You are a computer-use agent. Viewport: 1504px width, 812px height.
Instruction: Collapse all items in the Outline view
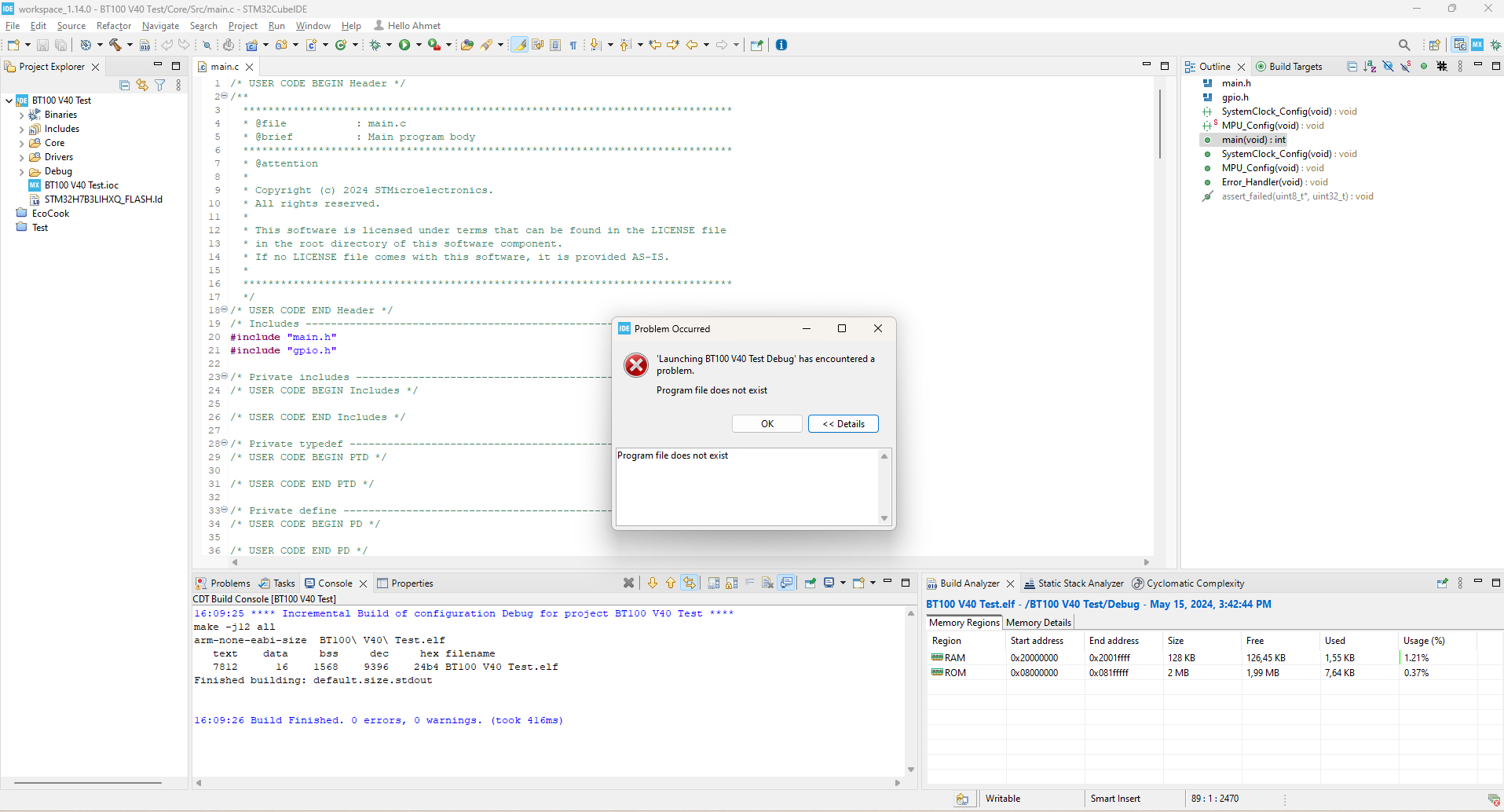(x=1352, y=67)
